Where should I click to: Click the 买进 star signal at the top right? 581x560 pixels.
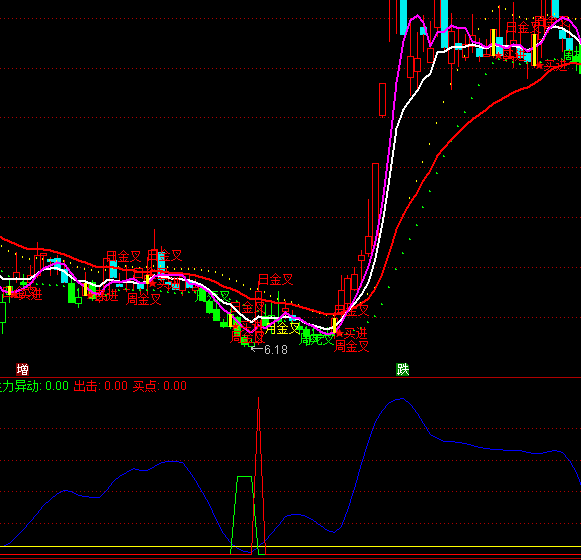coord(552,66)
